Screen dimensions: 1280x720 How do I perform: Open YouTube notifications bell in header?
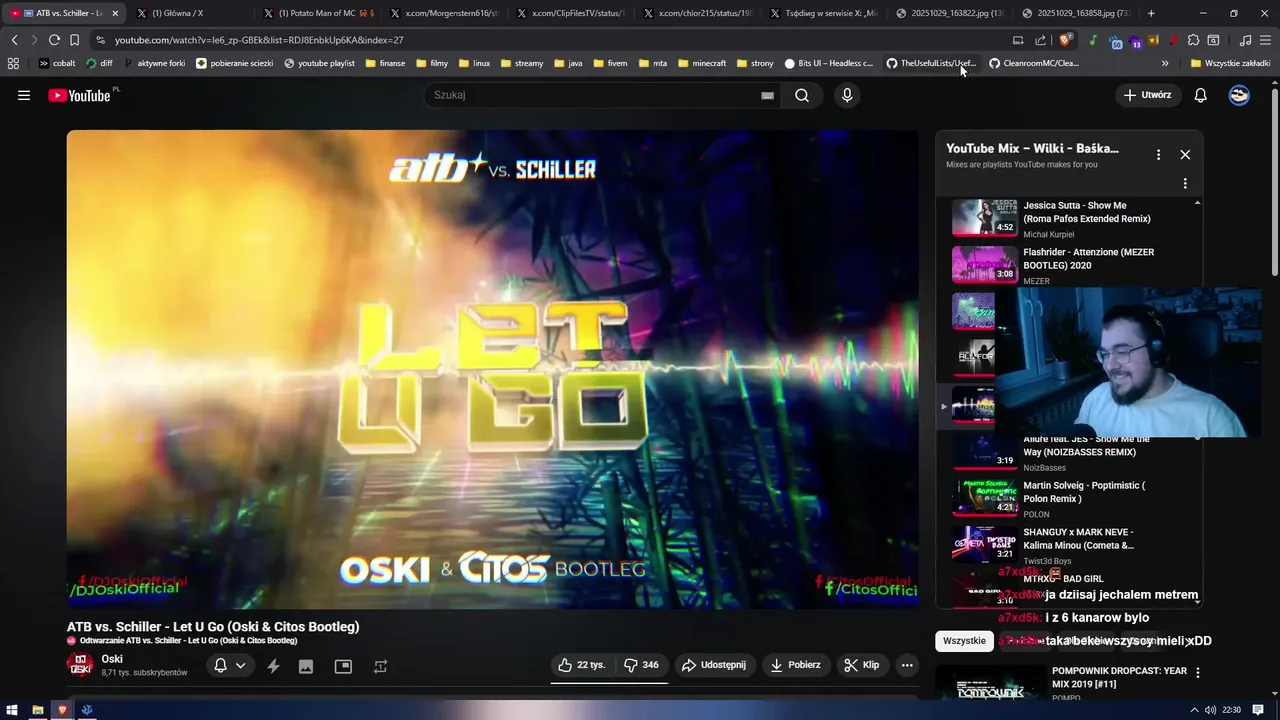(1200, 95)
